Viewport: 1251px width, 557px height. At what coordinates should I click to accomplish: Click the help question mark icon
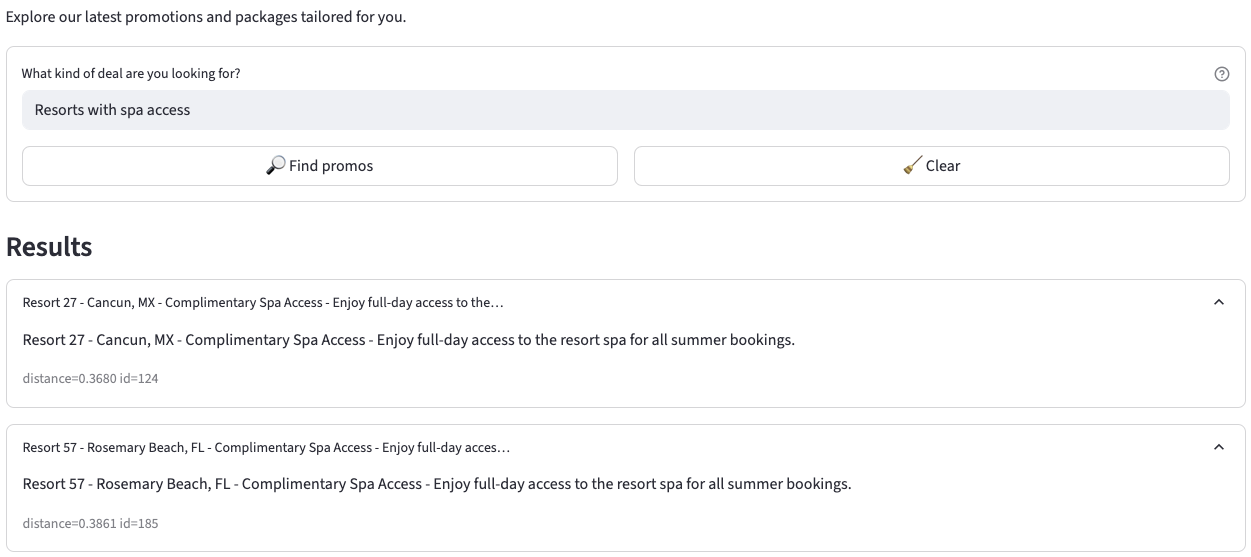1221,74
